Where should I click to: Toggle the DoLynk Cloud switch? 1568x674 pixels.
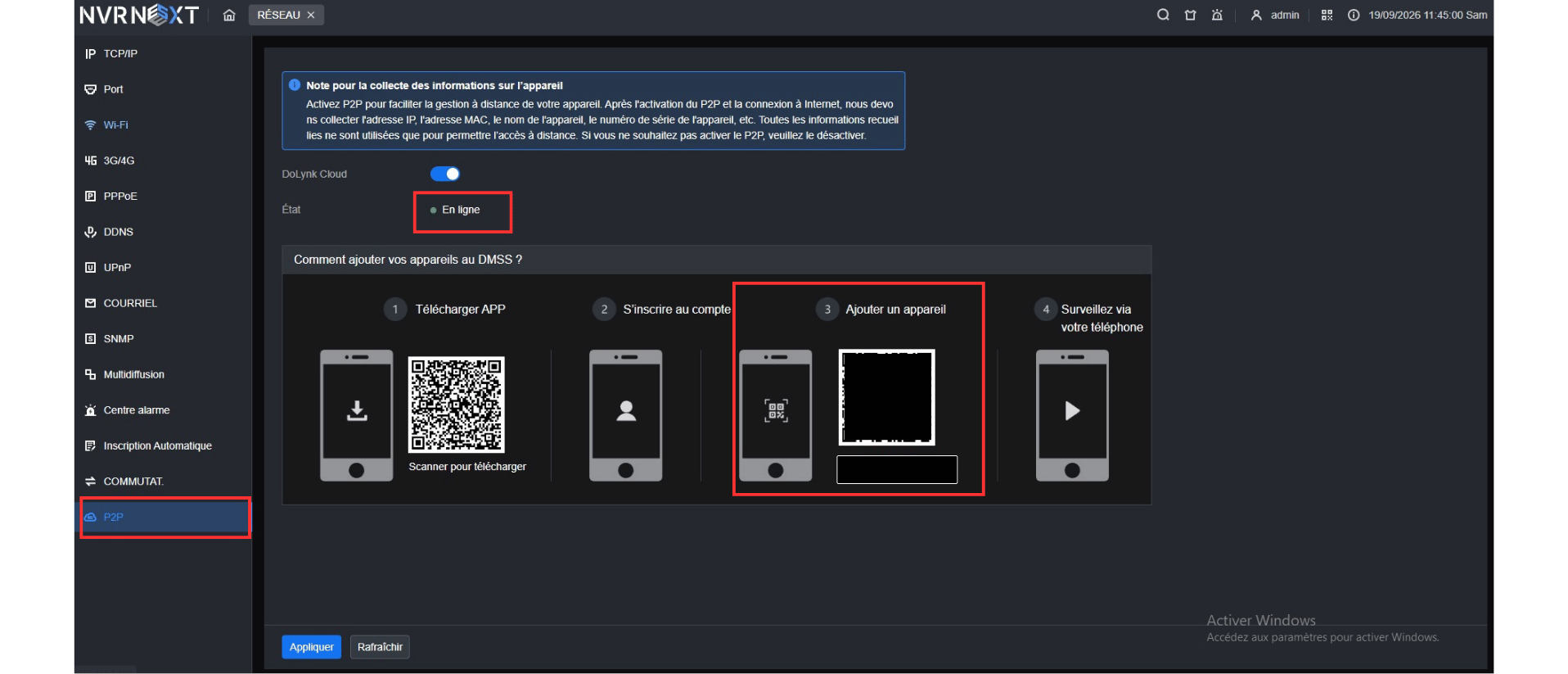[x=445, y=174]
